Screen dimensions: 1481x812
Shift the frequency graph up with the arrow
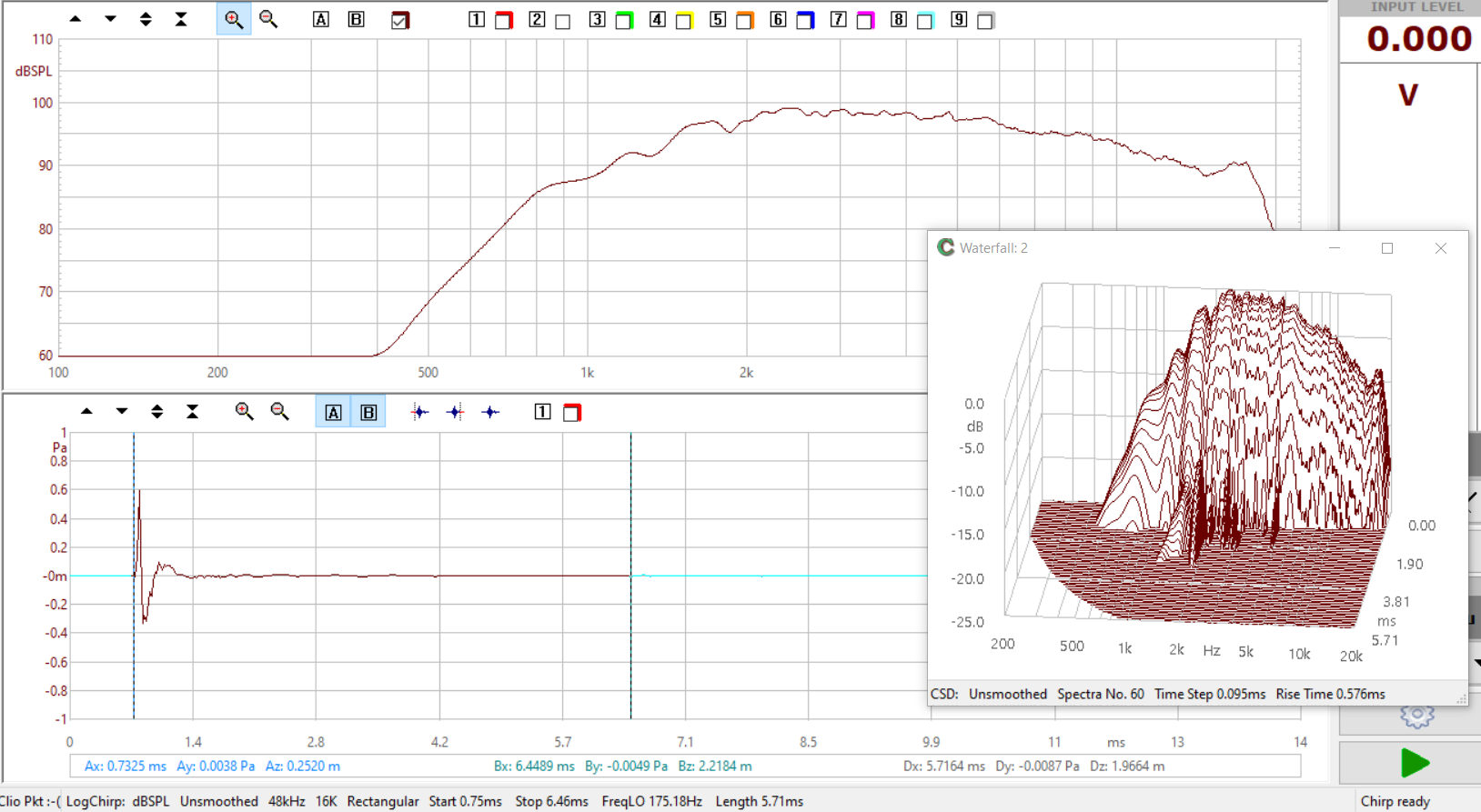coord(76,19)
